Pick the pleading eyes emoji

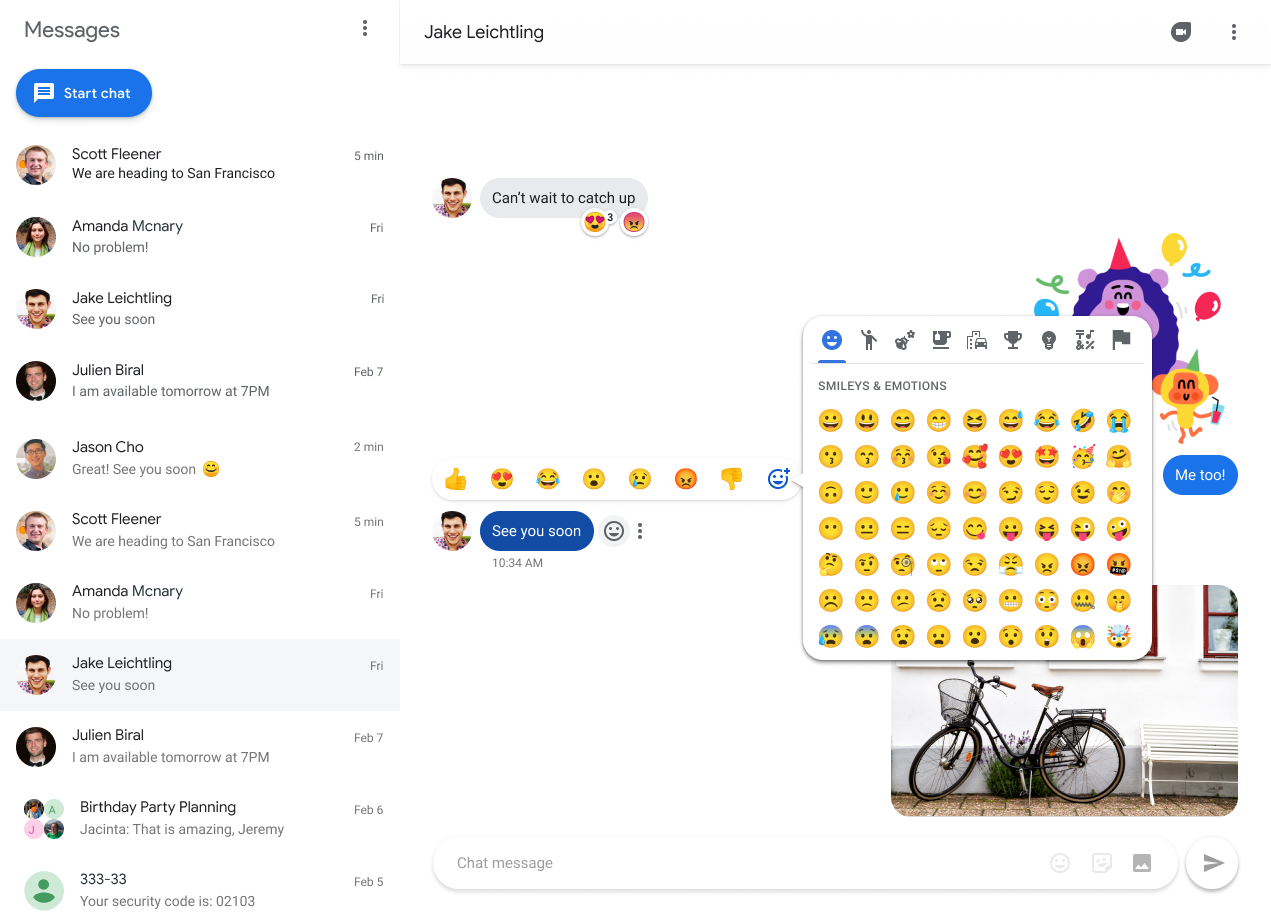coord(974,601)
